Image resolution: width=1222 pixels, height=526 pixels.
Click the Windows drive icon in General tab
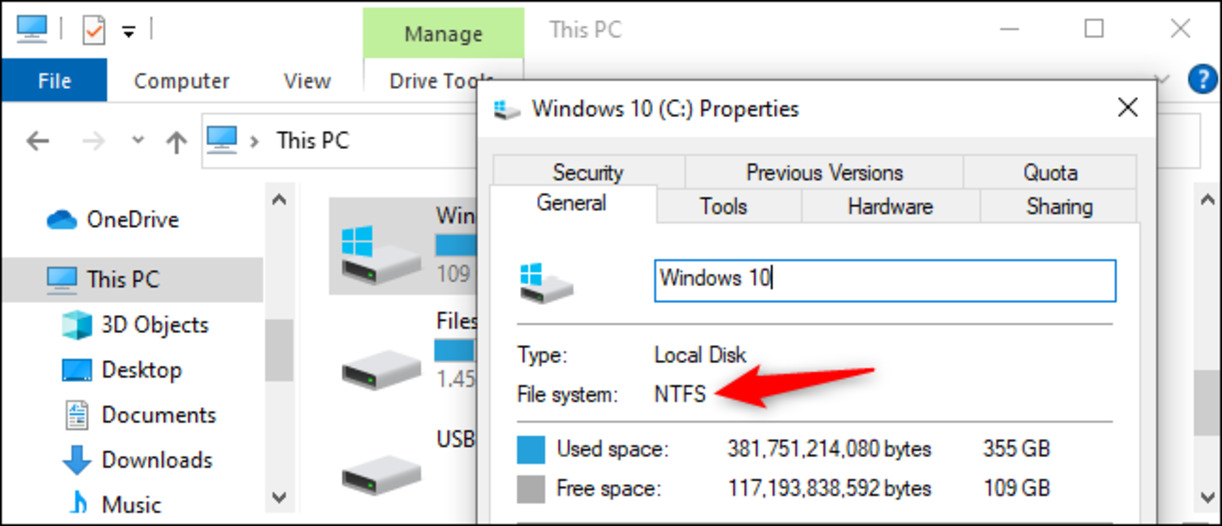point(546,282)
